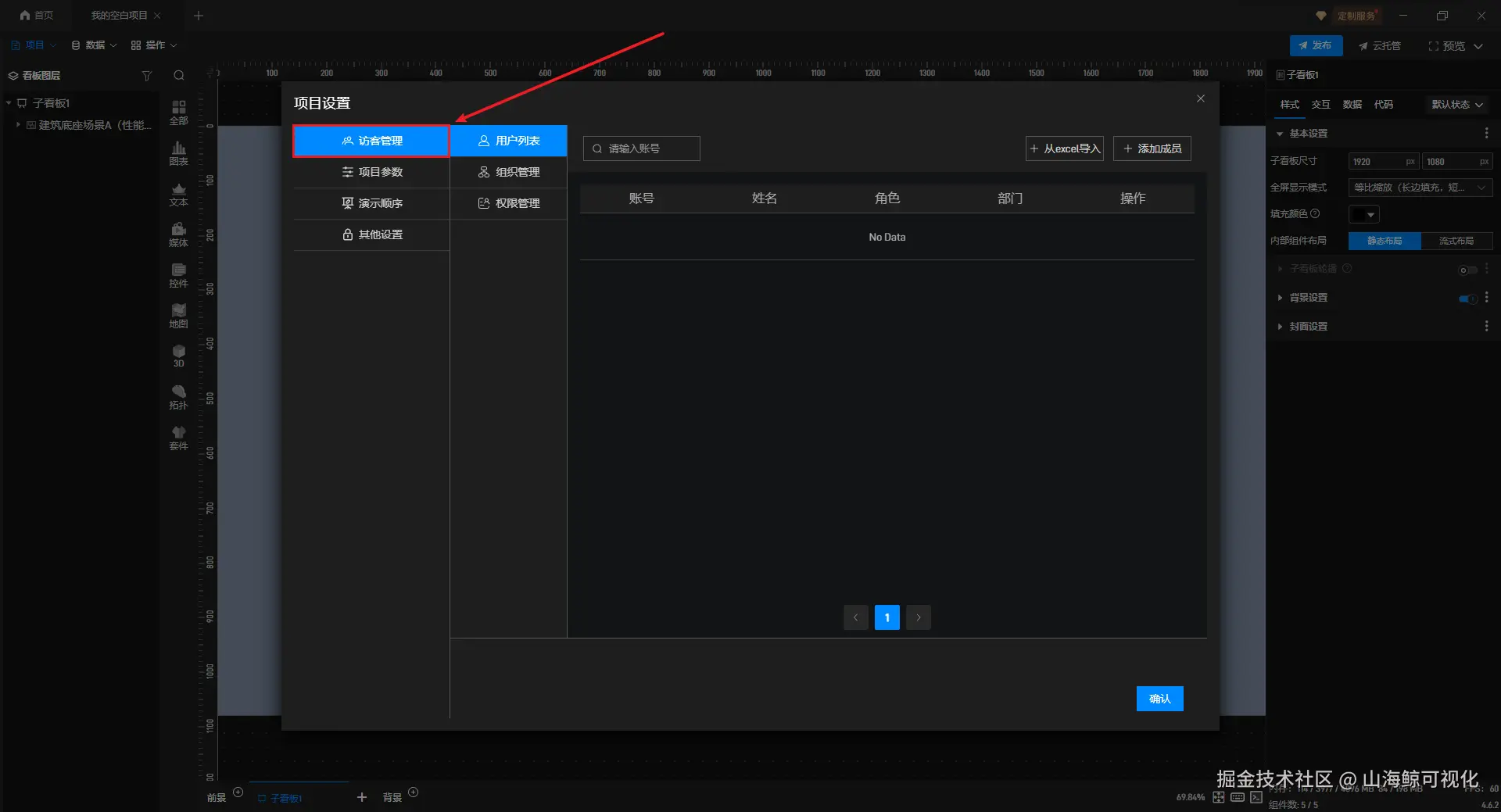Switch to 权限管理 sub-tab
Viewport: 1501px width, 812px height.
[508, 203]
